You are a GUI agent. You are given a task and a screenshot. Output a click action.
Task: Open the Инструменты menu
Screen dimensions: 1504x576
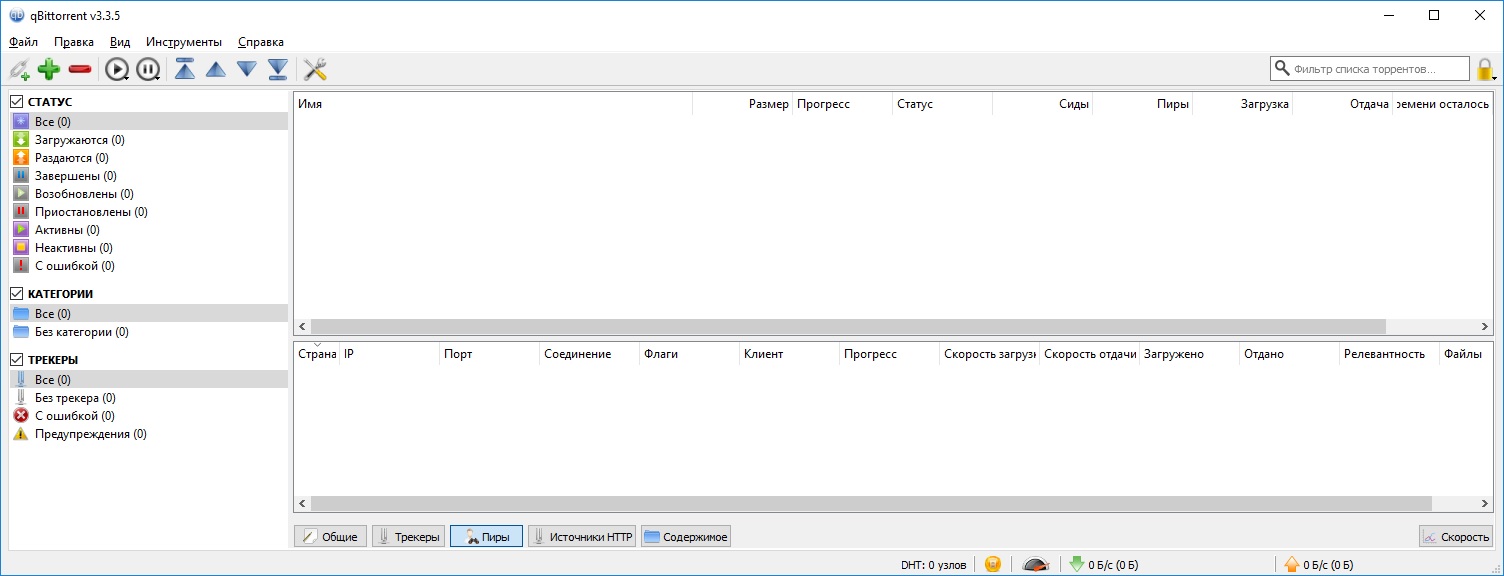coord(184,42)
